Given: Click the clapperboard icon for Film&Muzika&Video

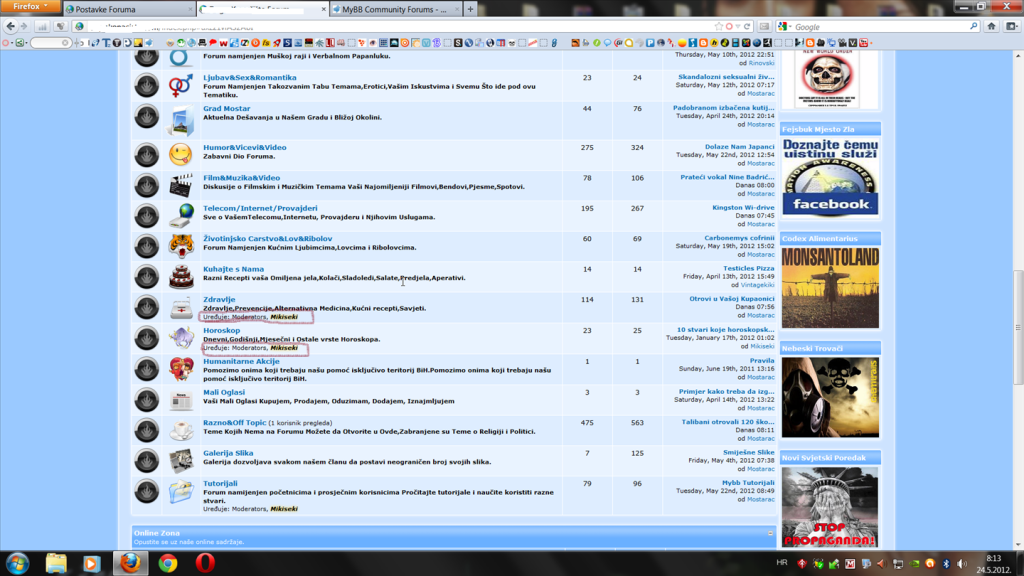Looking at the screenshot, I should [181, 185].
